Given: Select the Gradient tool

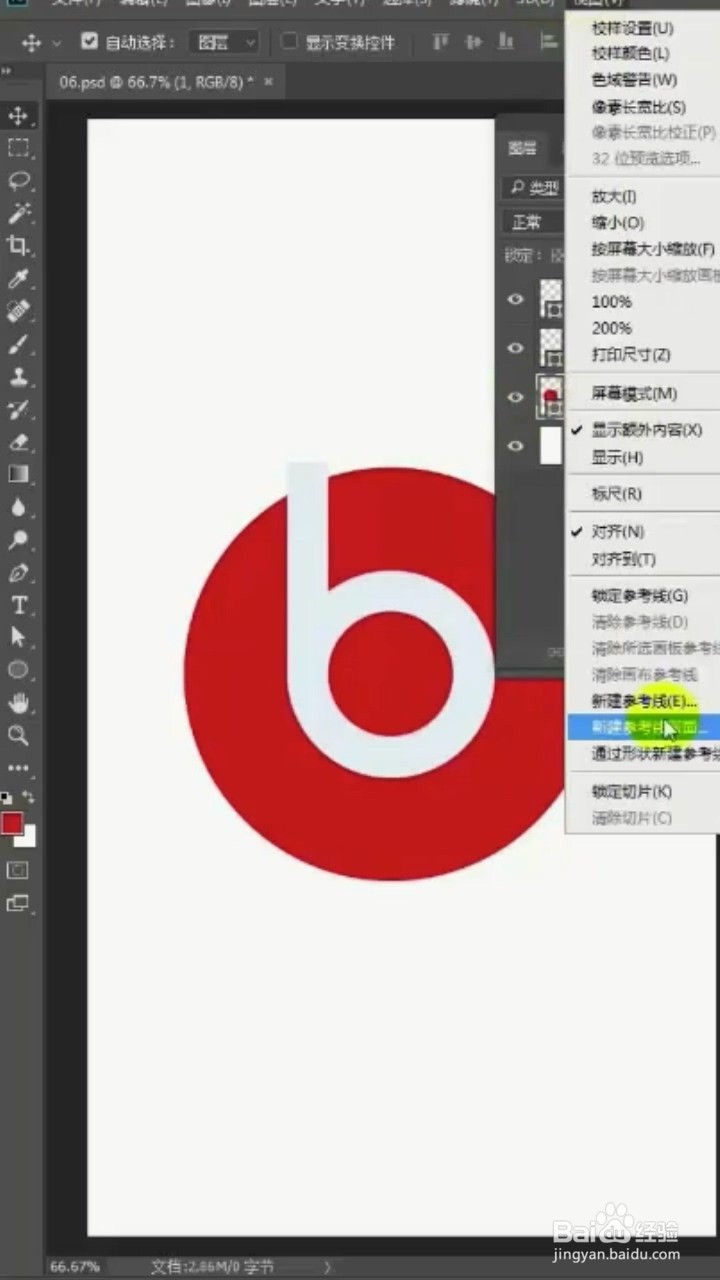Looking at the screenshot, I should click(18, 474).
